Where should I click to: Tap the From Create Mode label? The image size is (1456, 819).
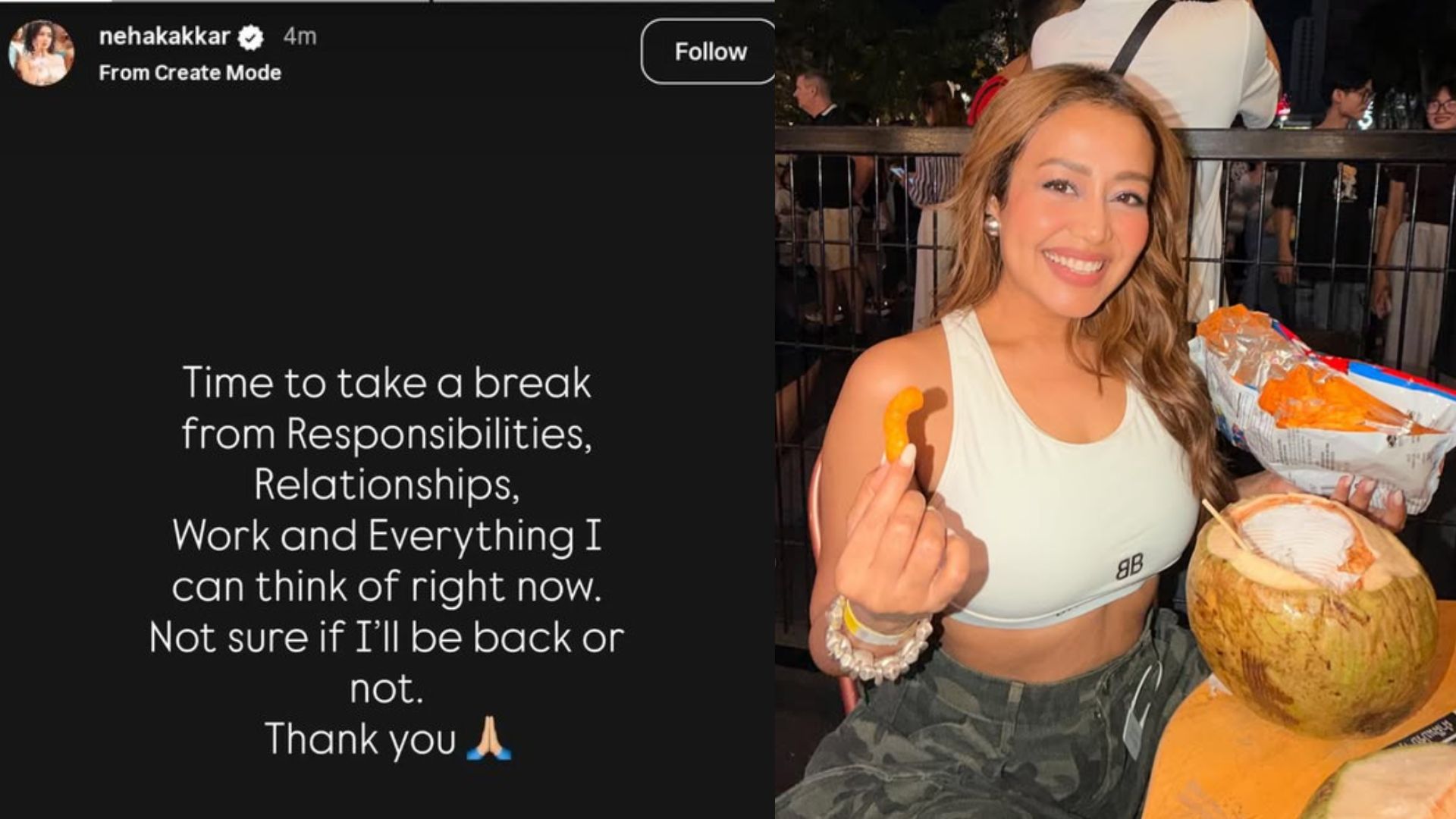(190, 73)
